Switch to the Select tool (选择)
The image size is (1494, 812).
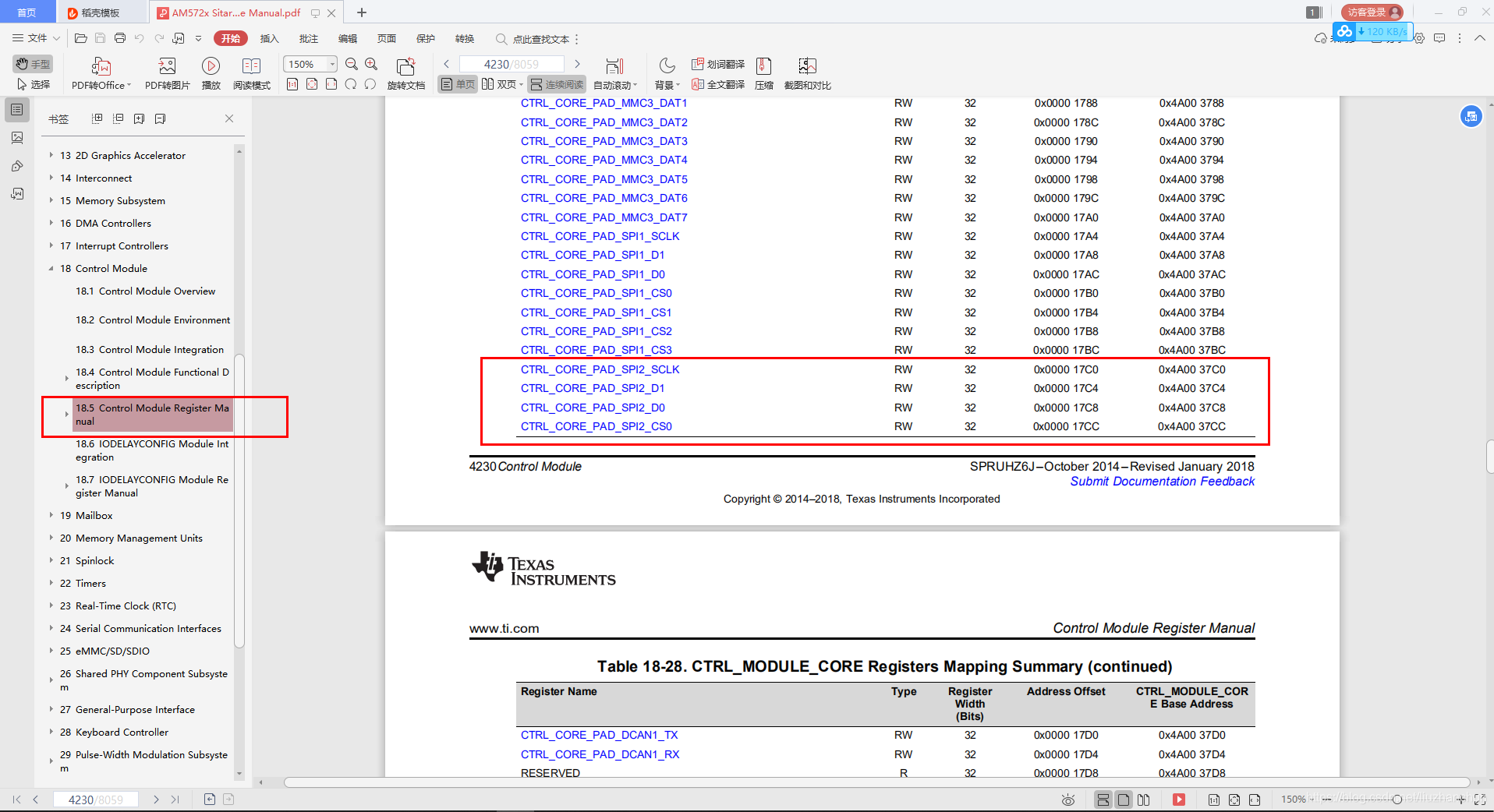pyautogui.click(x=33, y=84)
